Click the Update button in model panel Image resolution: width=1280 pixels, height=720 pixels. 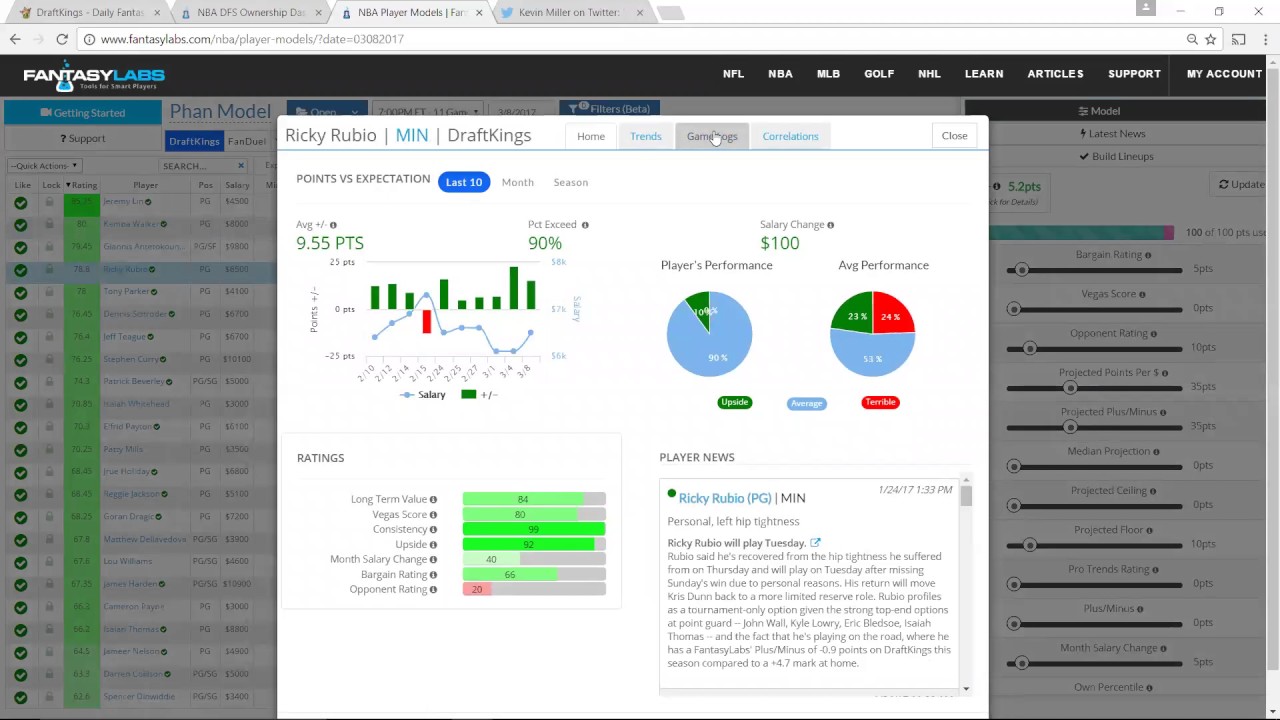point(1242,184)
